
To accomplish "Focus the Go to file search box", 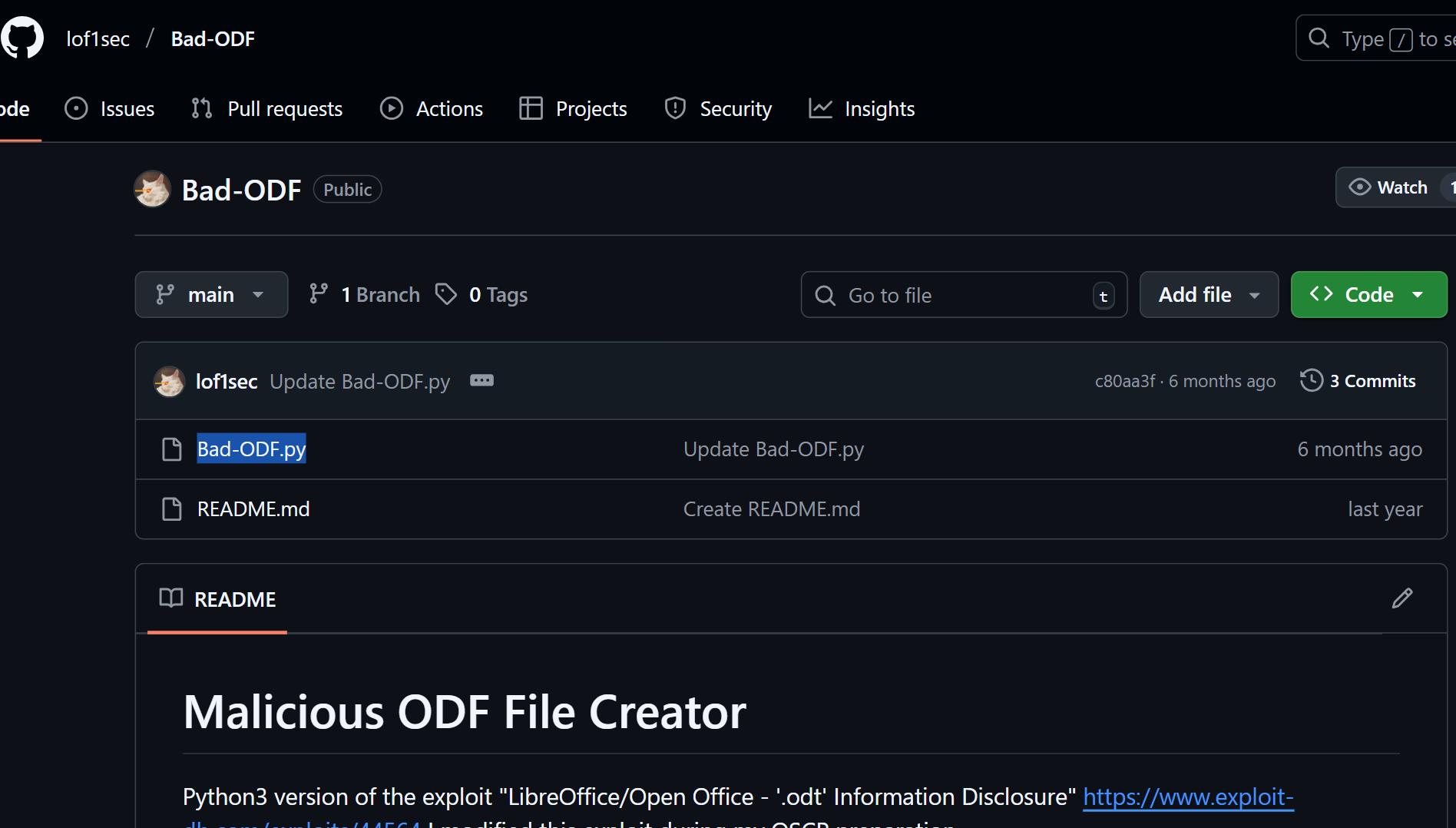I will tap(964, 295).
